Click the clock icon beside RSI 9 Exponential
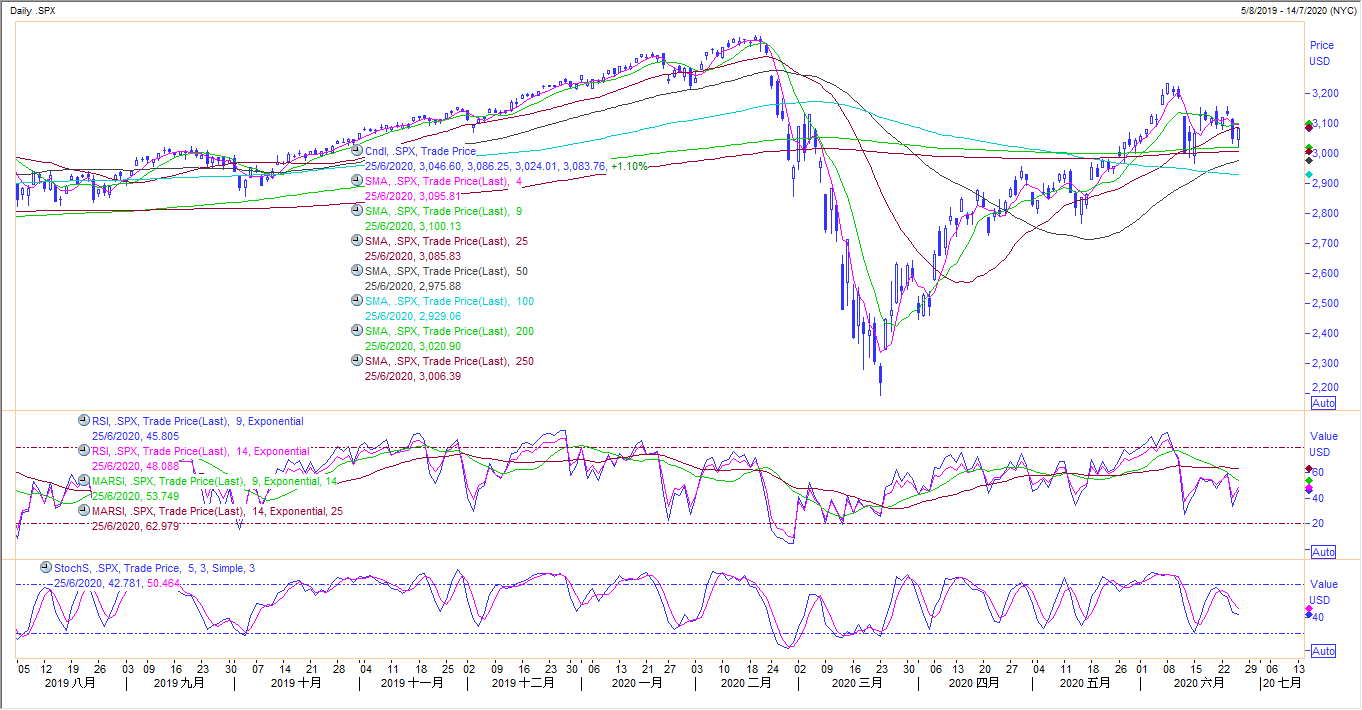The width and height of the screenshot is (1362, 710). coord(84,420)
